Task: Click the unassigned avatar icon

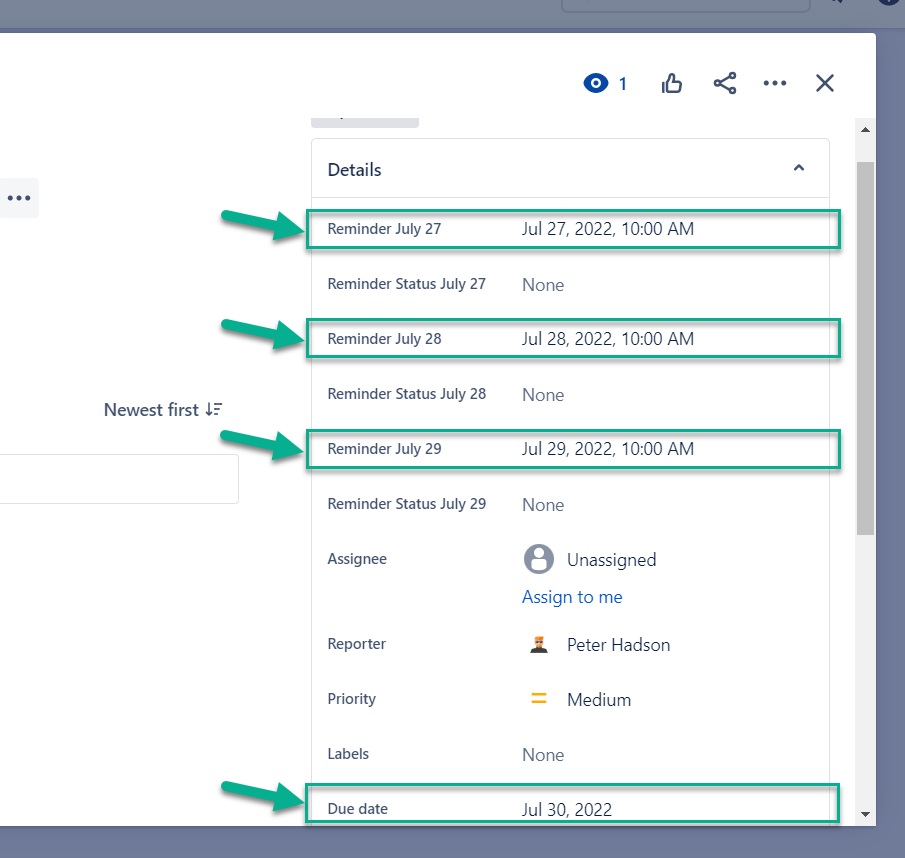Action: tap(538, 559)
